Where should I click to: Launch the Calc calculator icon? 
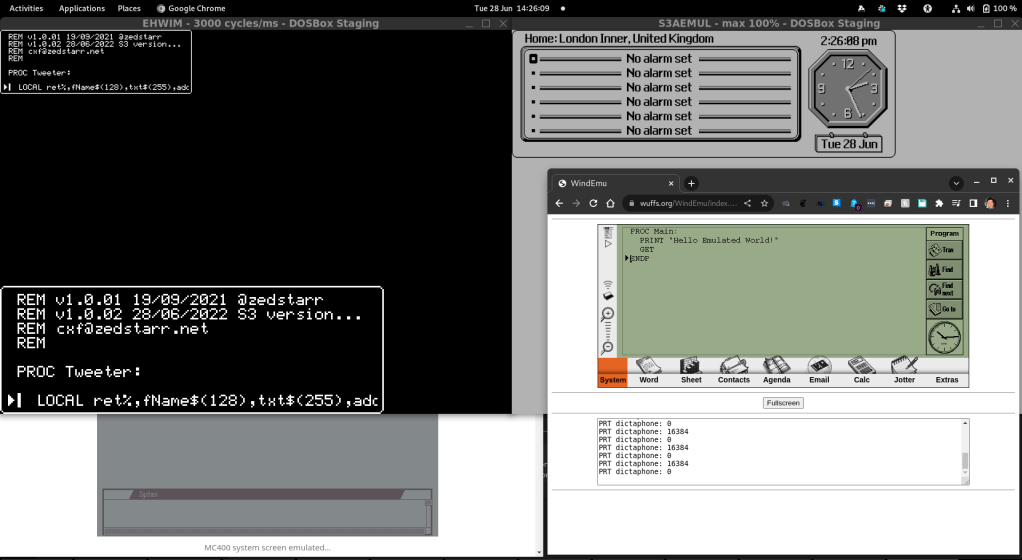pos(861,371)
